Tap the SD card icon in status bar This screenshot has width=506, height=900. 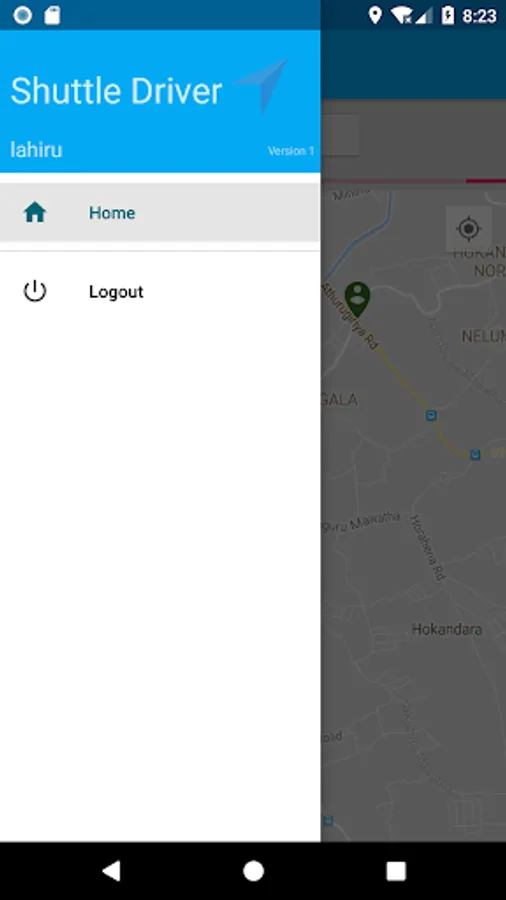tap(52, 15)
